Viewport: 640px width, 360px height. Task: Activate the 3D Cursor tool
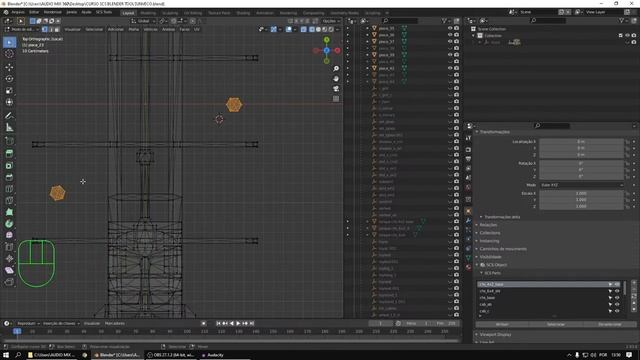(x=9, y=54)
